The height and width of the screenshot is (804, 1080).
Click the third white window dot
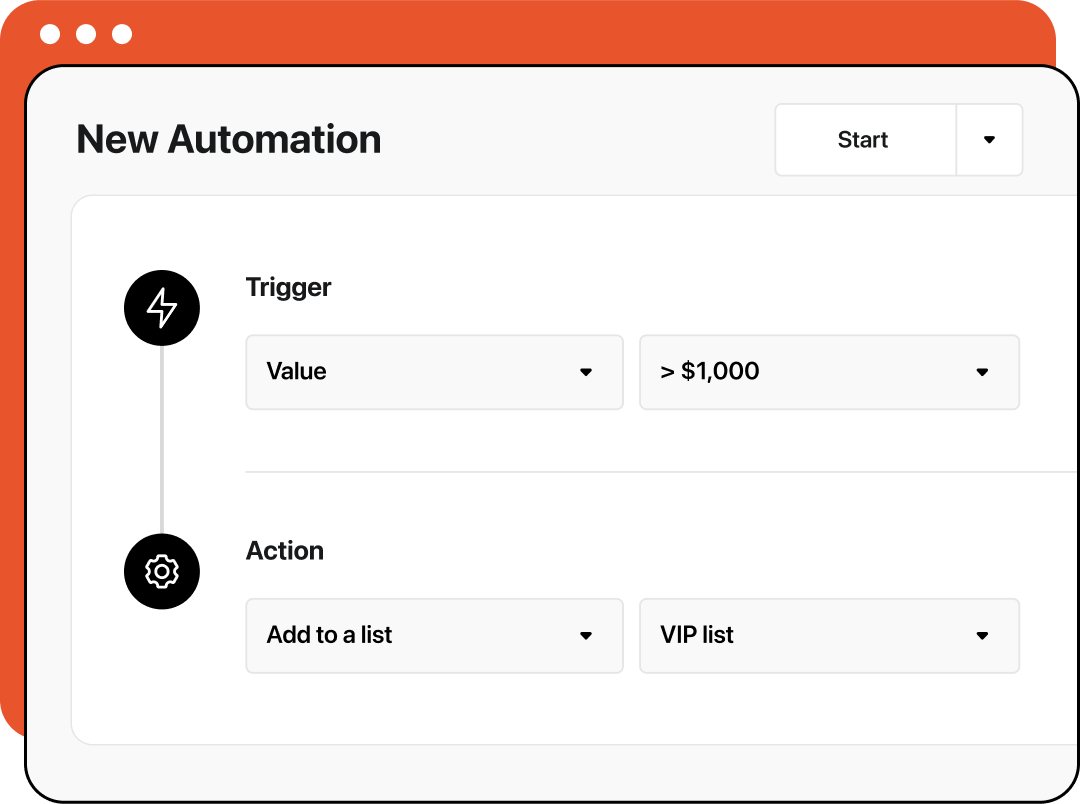122,35
